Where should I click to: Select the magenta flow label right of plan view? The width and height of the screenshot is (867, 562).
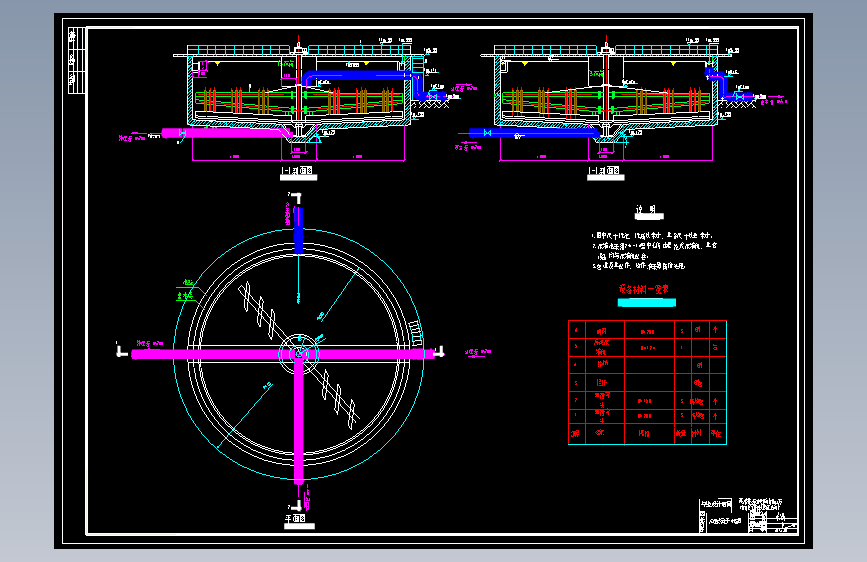[478, 351]
